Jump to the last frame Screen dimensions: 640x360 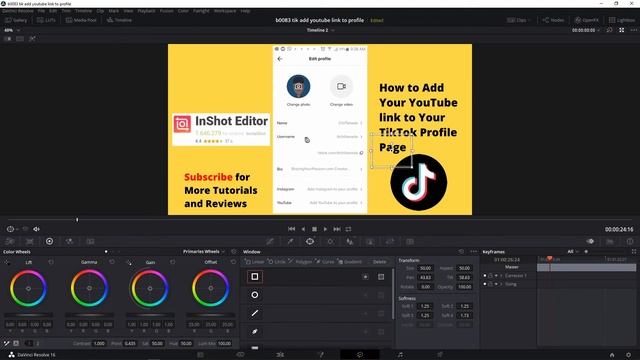[x=337, y=229]
